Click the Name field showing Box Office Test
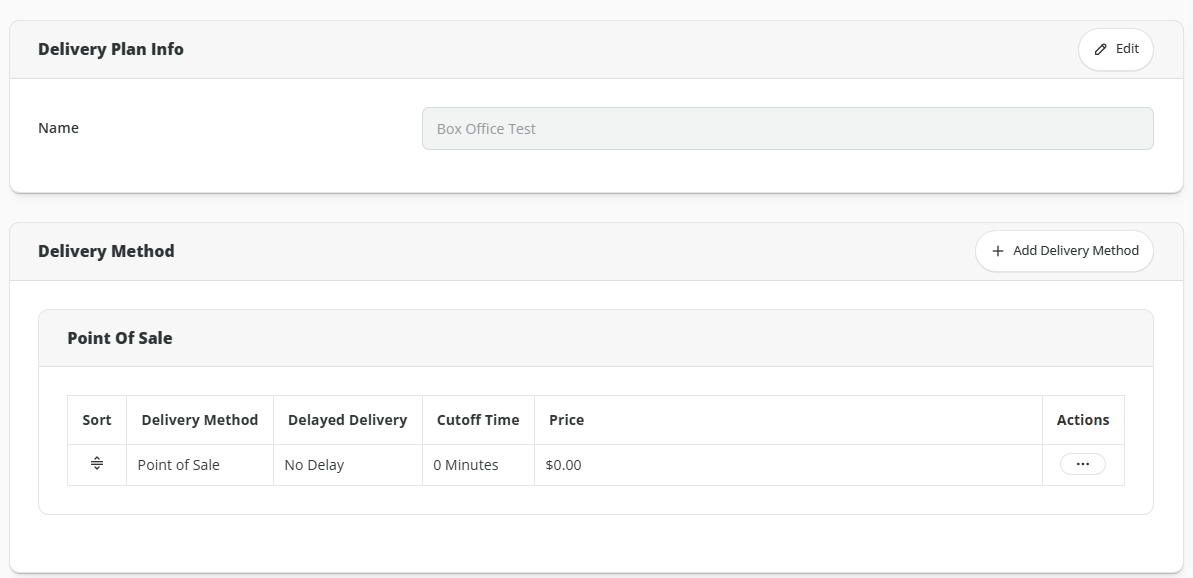The width and height of the screenshot is (1193, 578). (787, 129)
